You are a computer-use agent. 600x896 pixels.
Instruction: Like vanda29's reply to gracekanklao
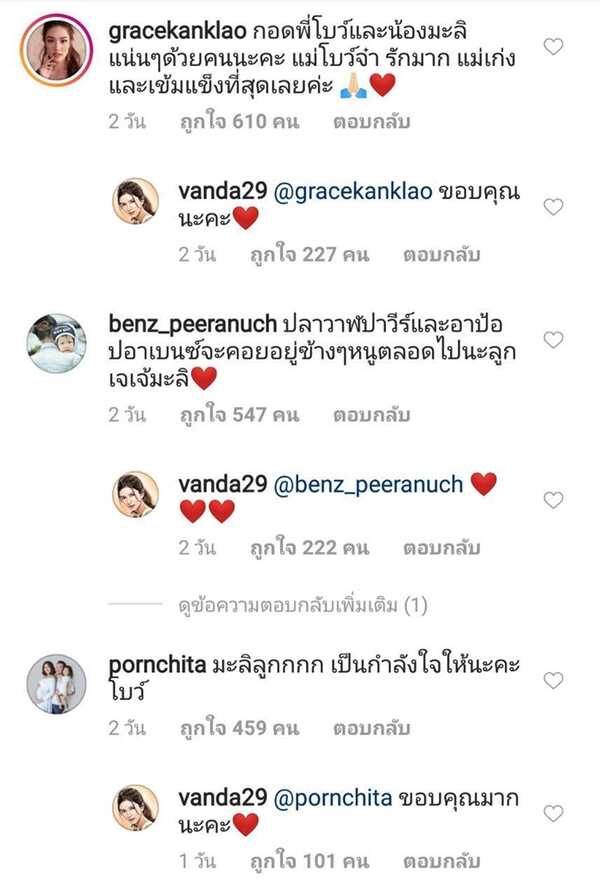click(553, 206)
